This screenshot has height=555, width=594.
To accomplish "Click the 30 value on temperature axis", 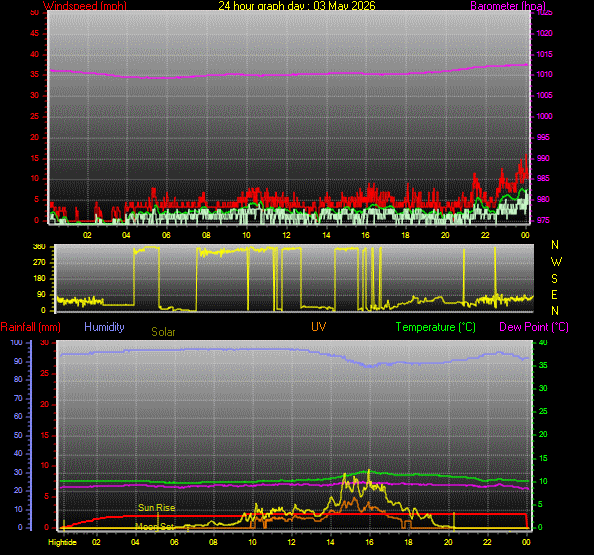I will (543, 388).
